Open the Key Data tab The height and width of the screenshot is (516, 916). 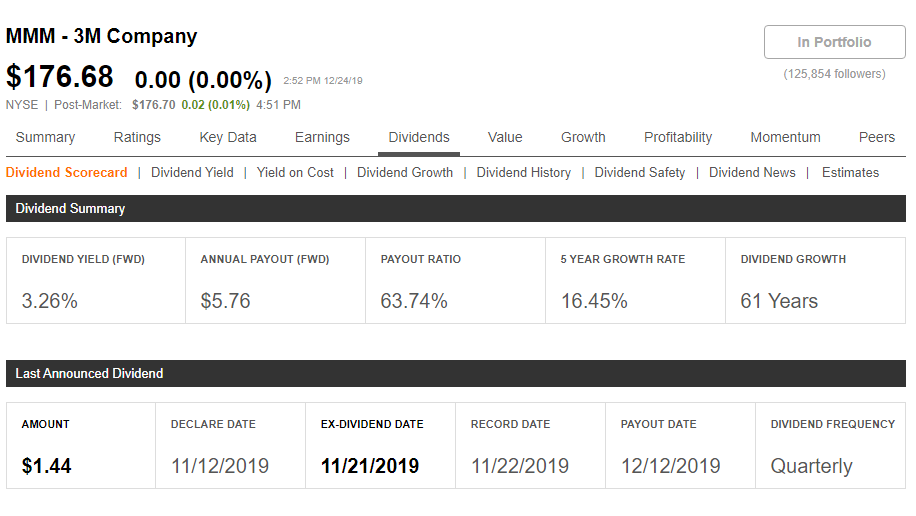pos(228,137)
